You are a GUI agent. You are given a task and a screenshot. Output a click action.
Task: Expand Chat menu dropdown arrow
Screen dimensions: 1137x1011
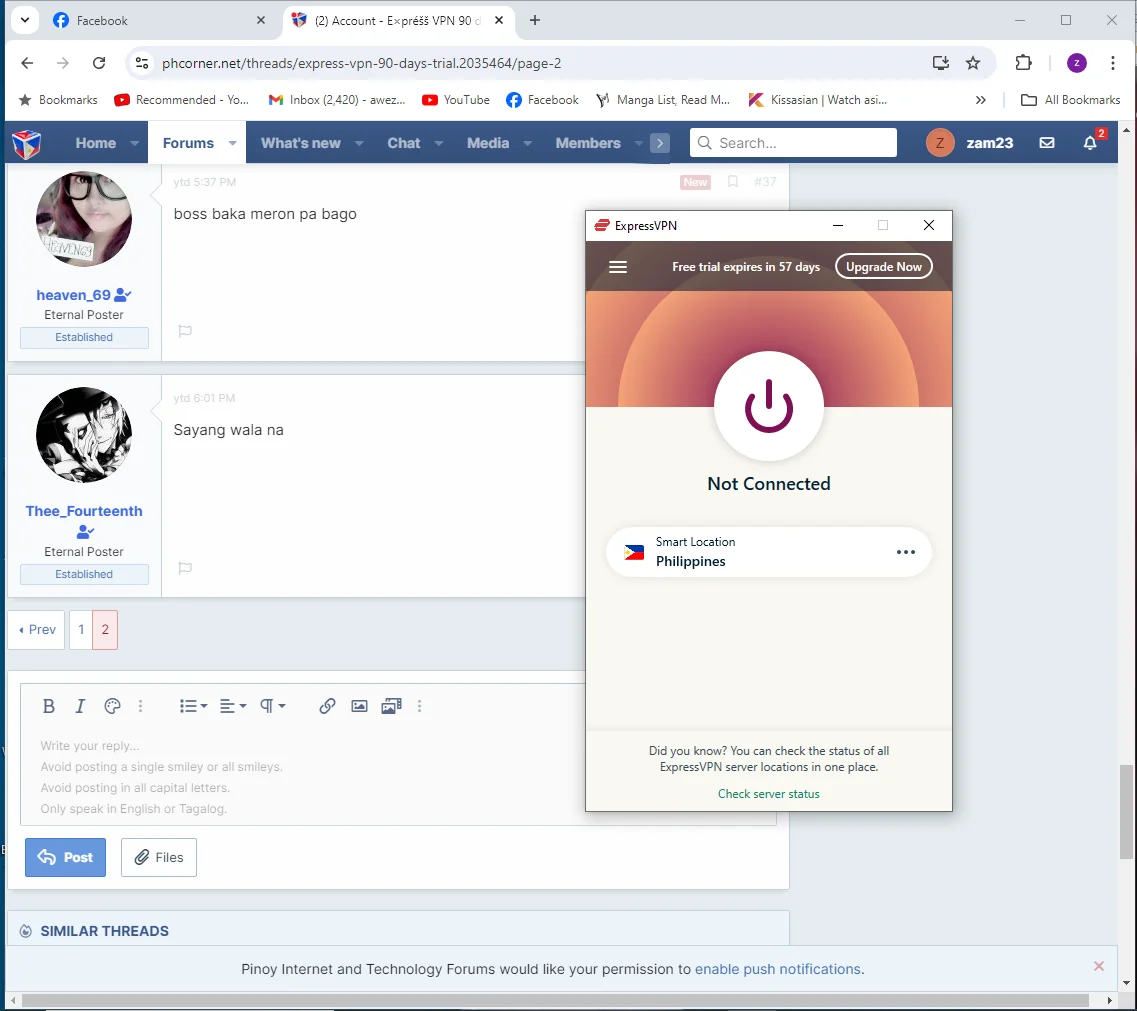(439, 144)
